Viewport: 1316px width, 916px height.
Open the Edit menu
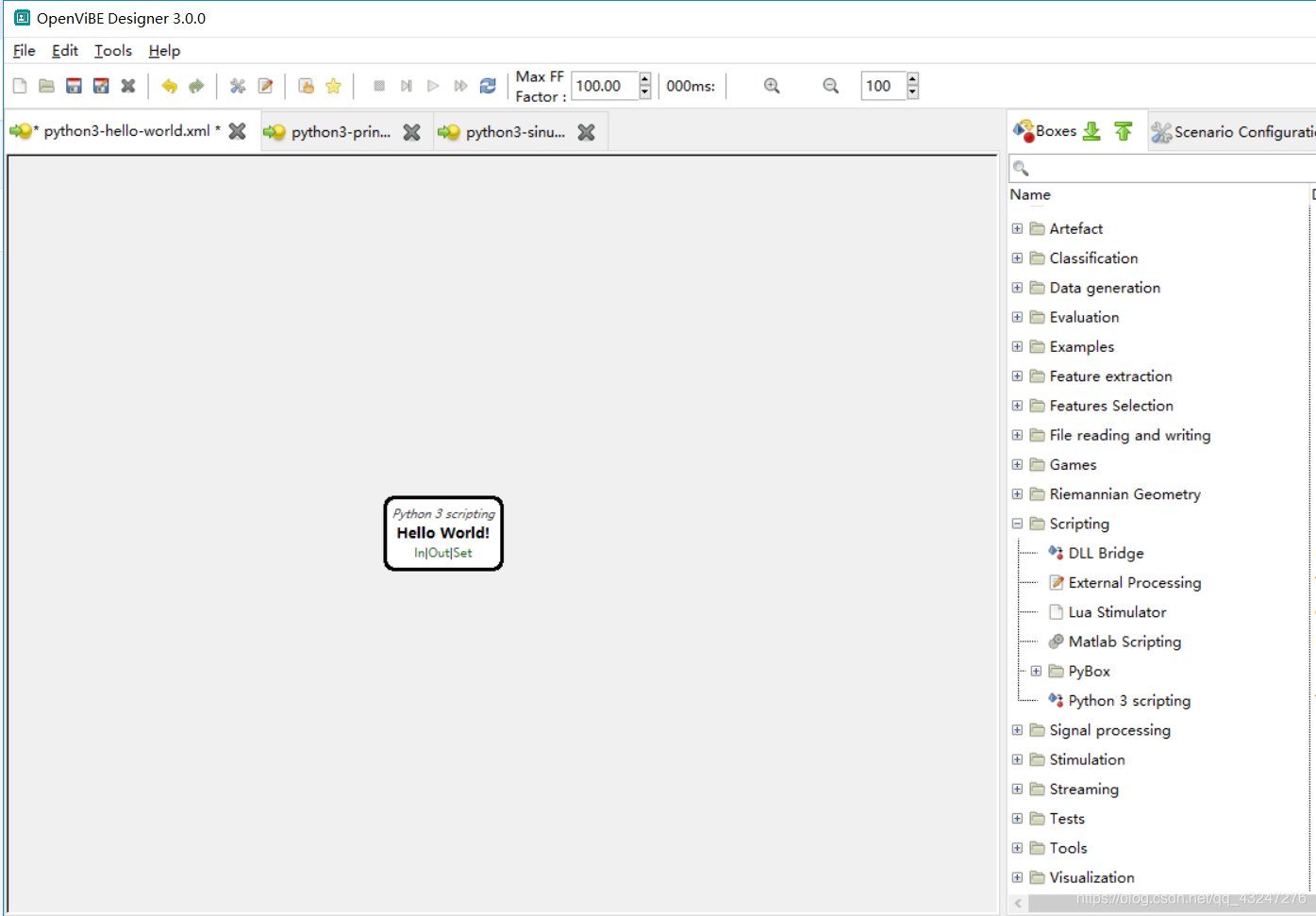click(x=65, y=51)
